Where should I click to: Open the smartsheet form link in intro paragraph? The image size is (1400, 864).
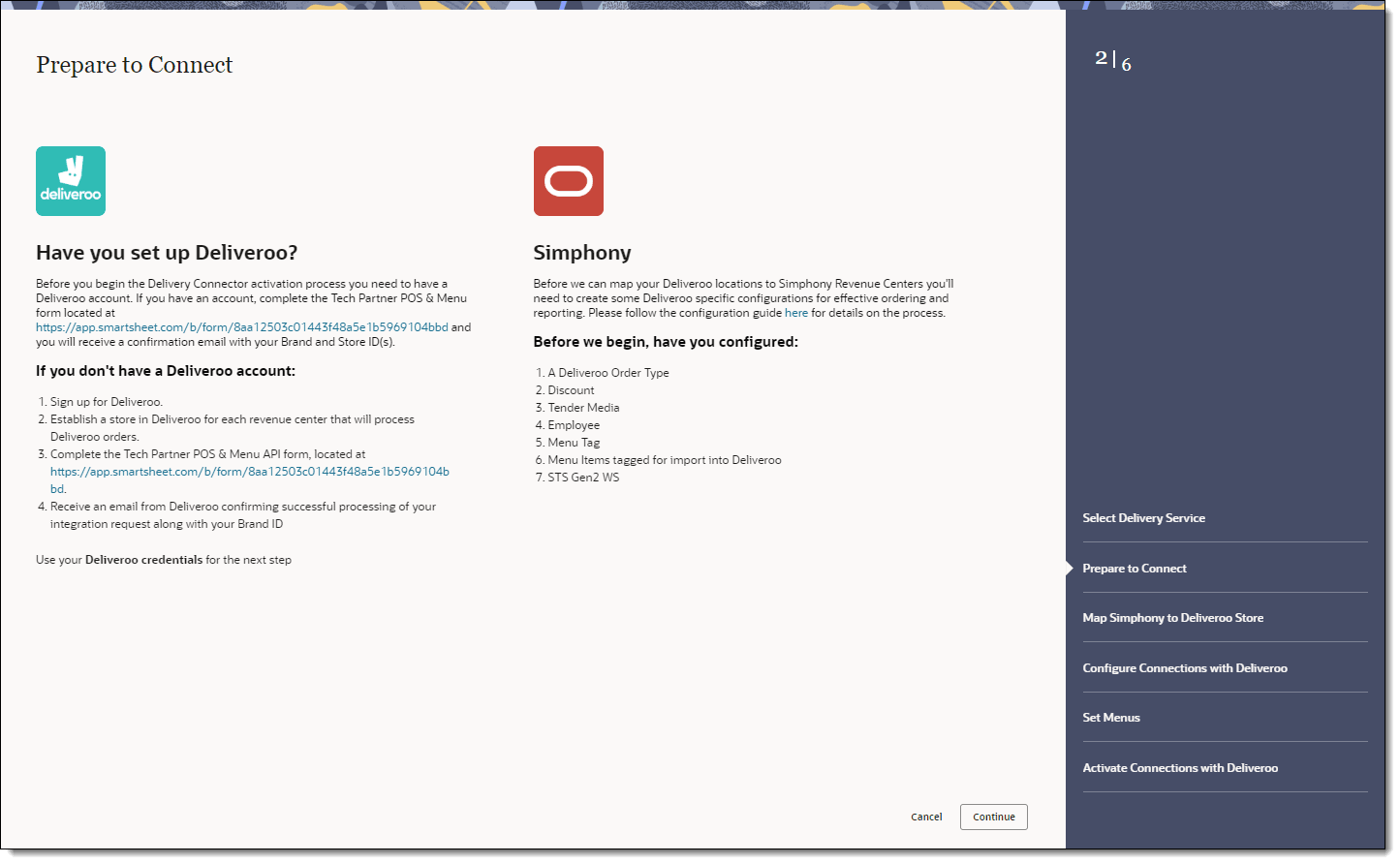click(x=242, y=327)
